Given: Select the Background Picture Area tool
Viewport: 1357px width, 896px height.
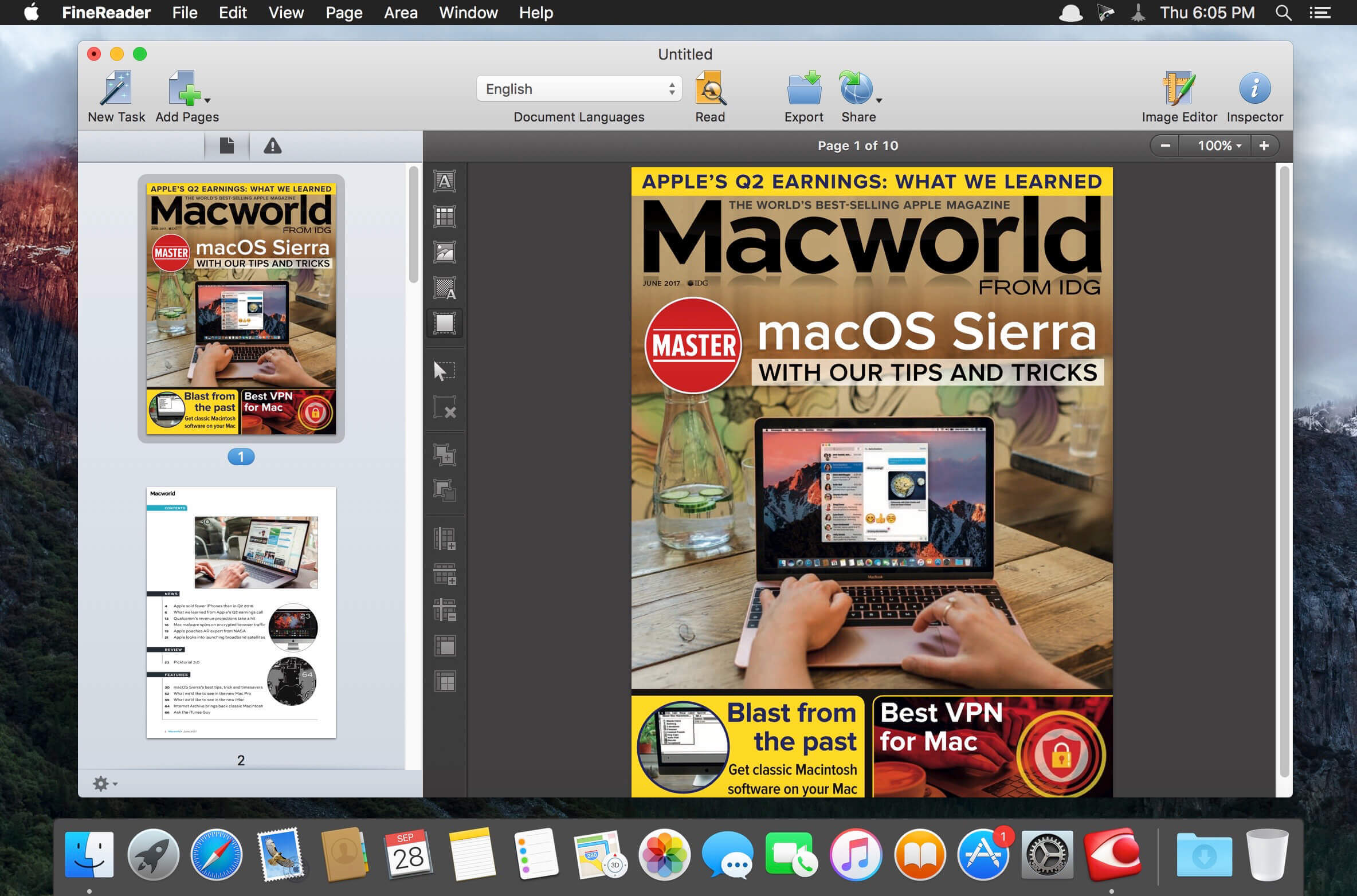Looking at the screenshot, I should tap(444, 288).
